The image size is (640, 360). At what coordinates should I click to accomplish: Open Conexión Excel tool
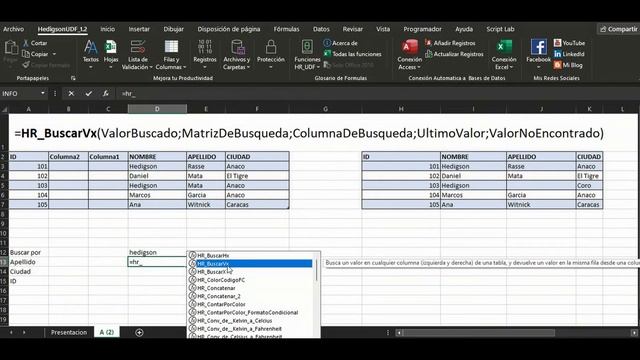tap(504, 55)
